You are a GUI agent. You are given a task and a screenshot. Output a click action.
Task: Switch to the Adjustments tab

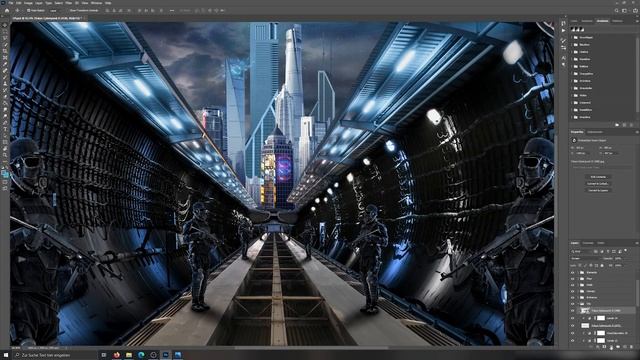point(595,132)
